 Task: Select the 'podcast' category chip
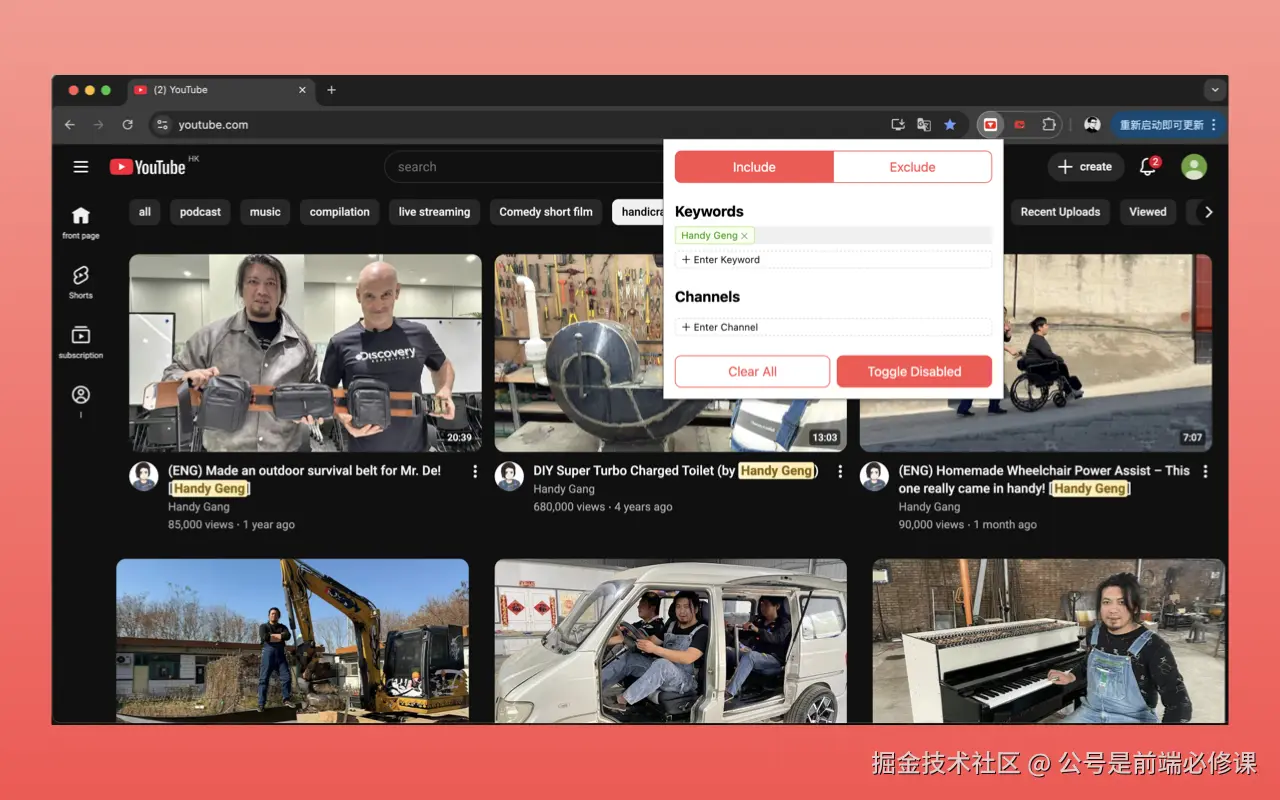coord(200,212)
